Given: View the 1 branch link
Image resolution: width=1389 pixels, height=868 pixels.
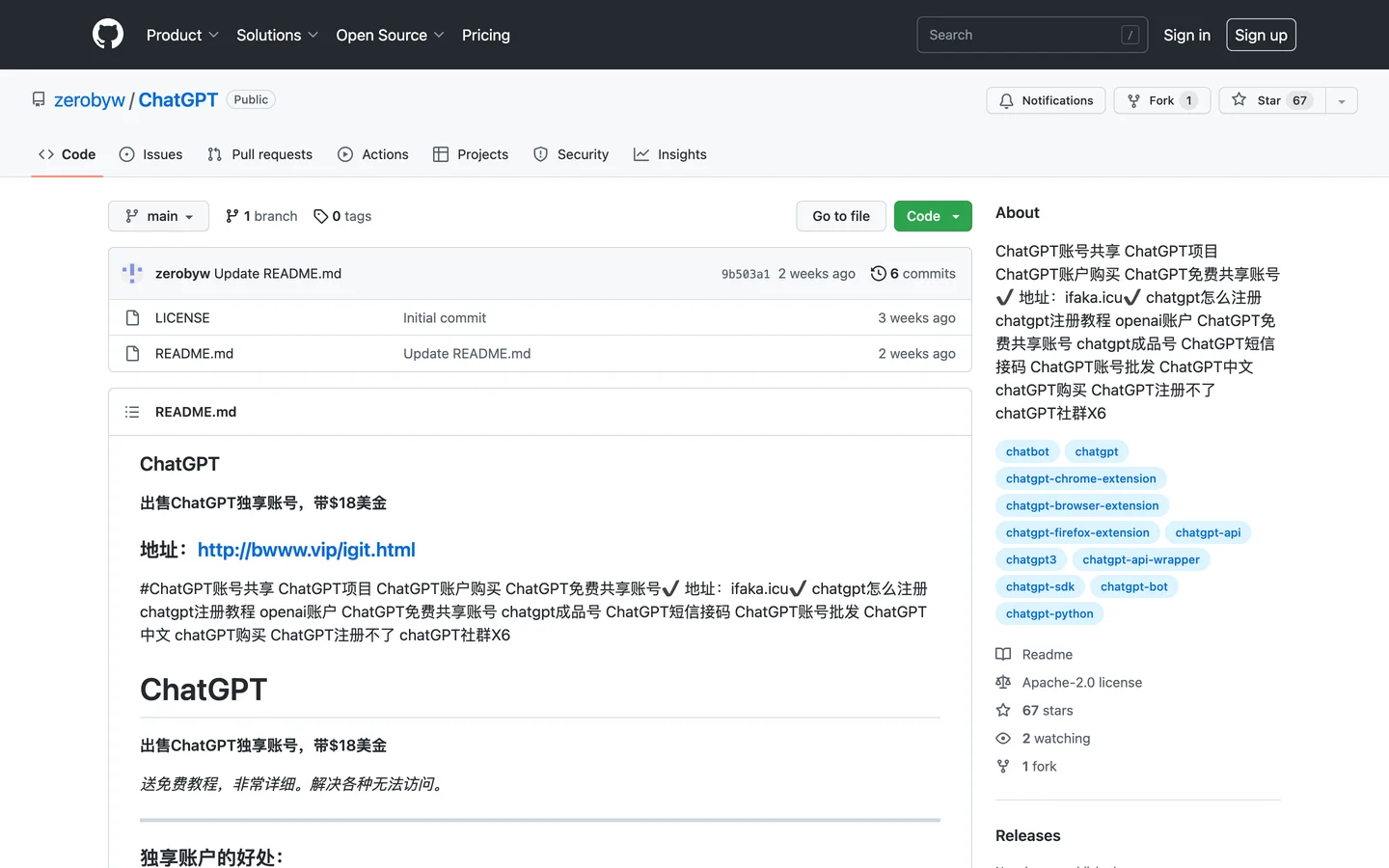Looking at the screenshot, I should tap(261, 216).
